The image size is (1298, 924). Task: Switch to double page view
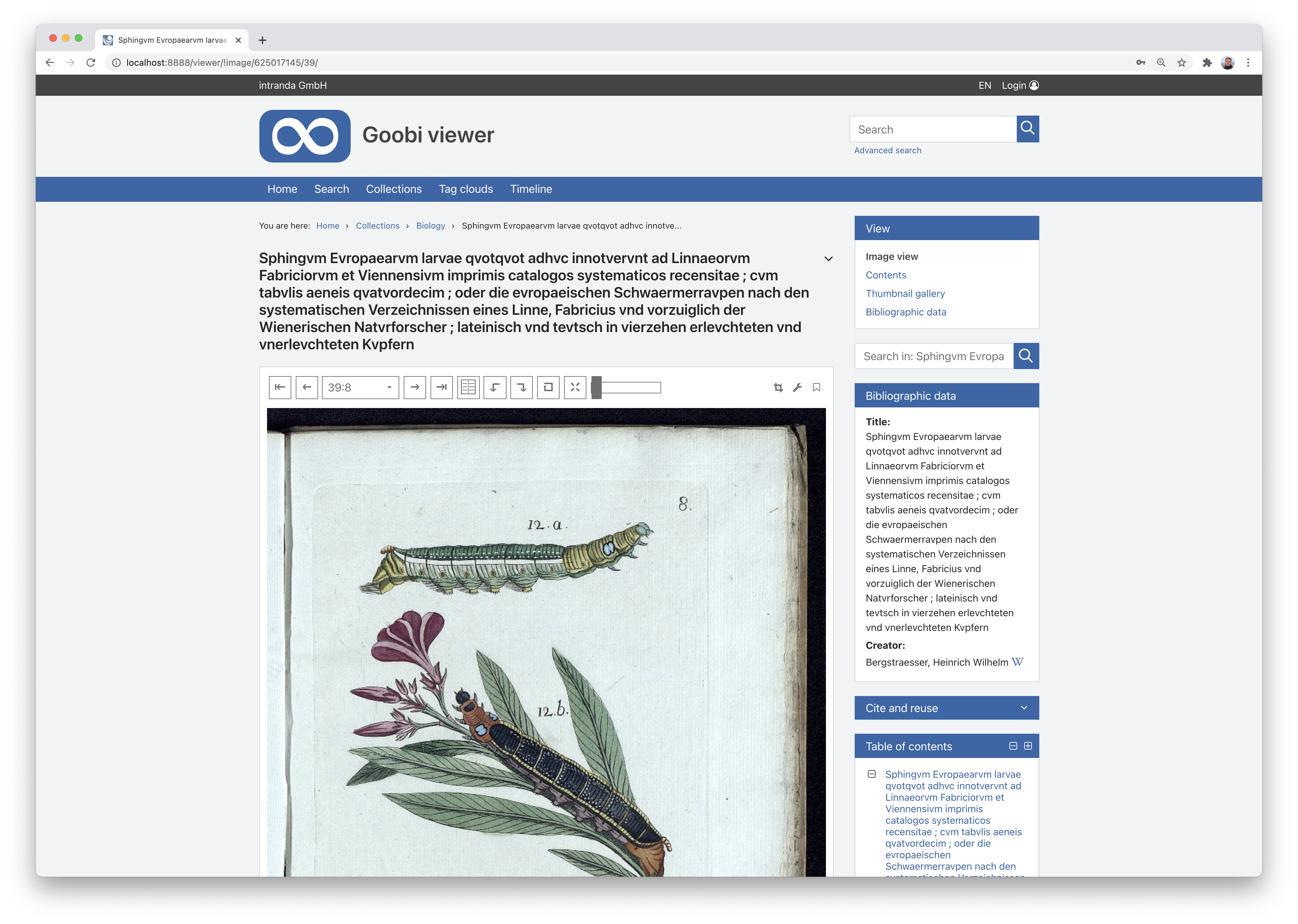468,388
